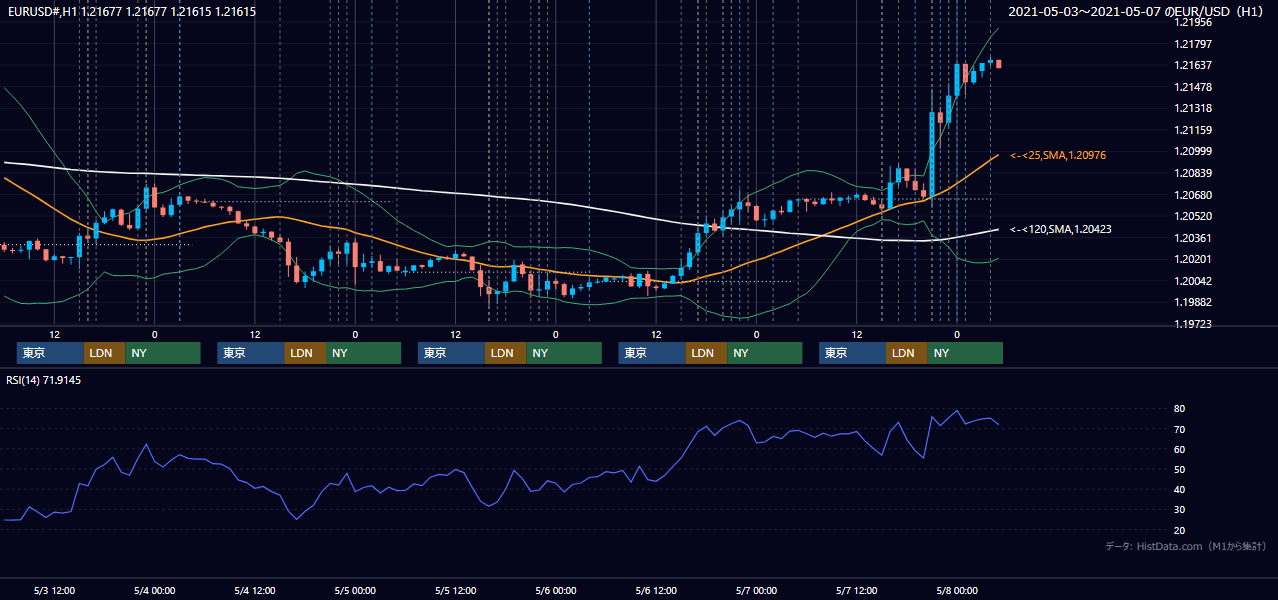Click RSI scale value 50
The image size is (1278, 600).
(x=1180, y=469)
